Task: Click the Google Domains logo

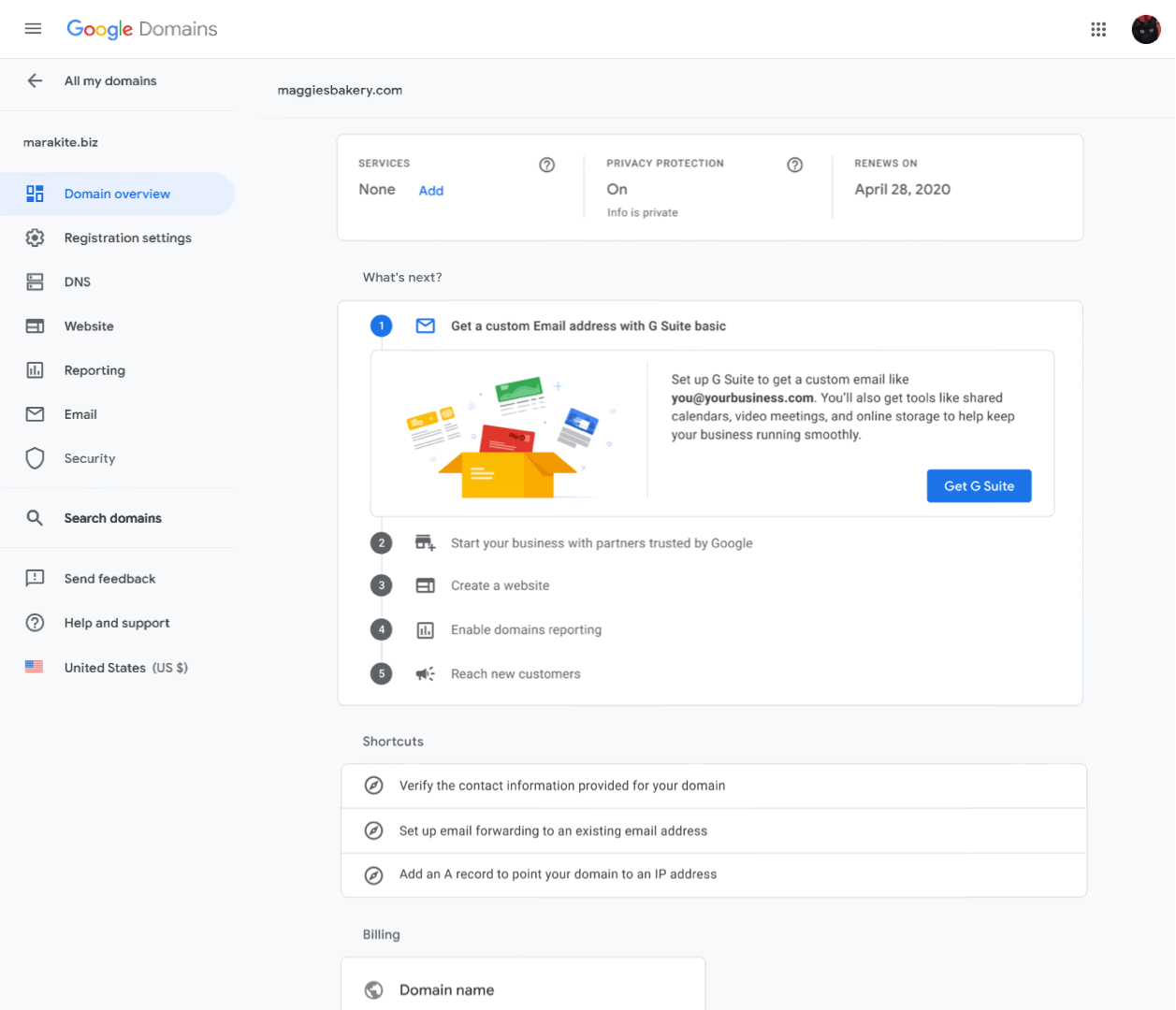Action: pos(142,29)
